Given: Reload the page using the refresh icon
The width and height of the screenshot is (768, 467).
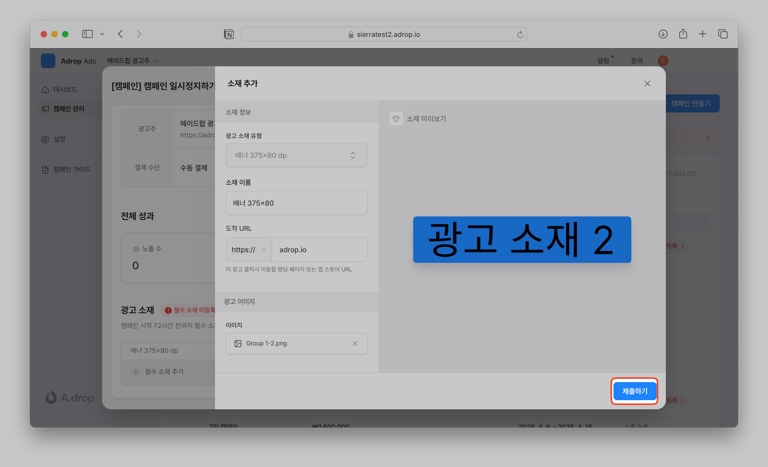Looking at the screenshot, I should tap(520, 34).
